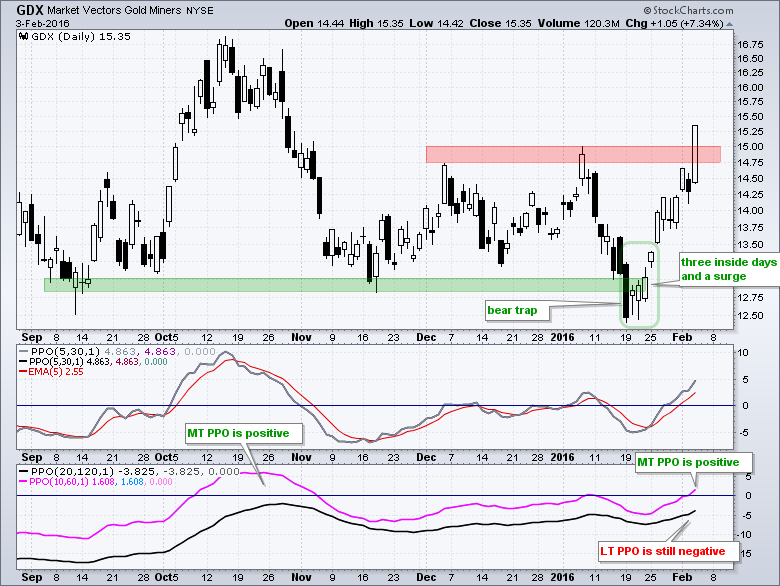Screen dimensions: 780x586
Task: Click the GDX ticker symbol in the title
Action: point(30,9)
